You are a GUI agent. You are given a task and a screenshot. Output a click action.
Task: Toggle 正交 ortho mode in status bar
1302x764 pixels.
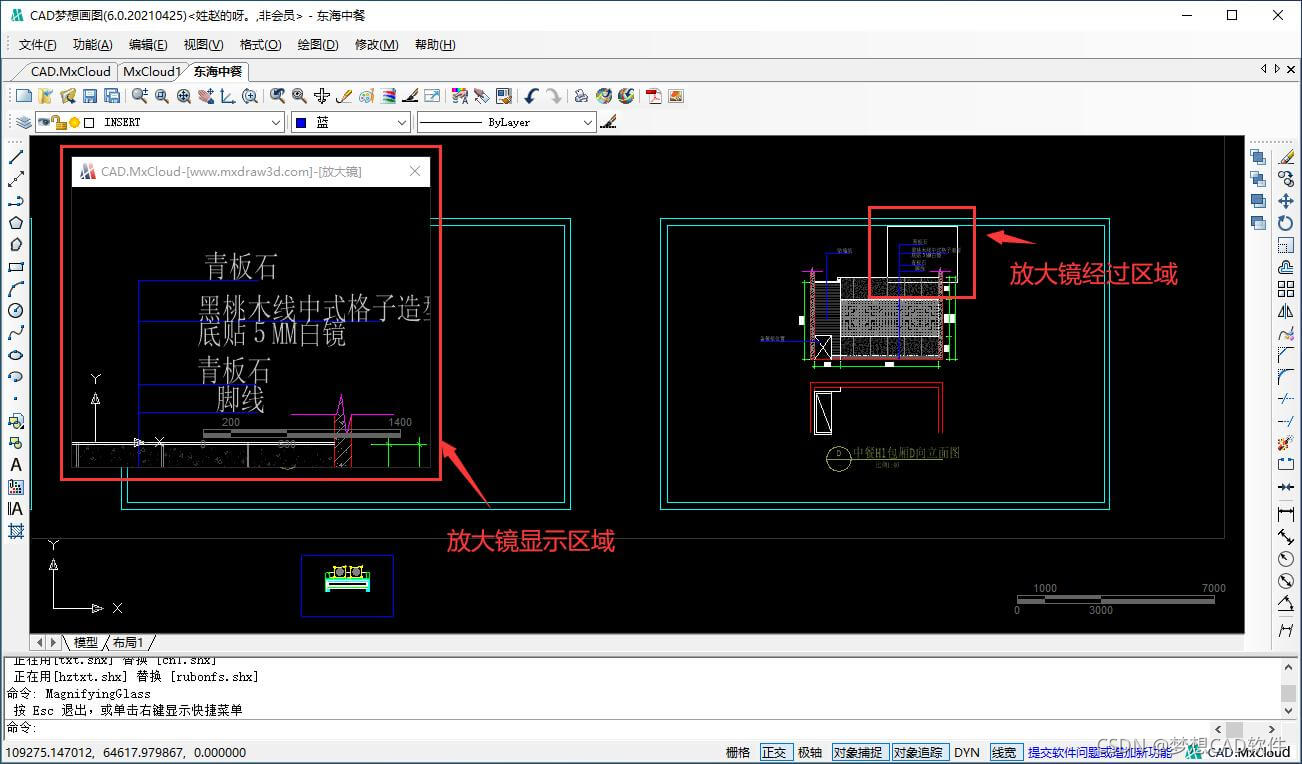click(x=775, y=752)
